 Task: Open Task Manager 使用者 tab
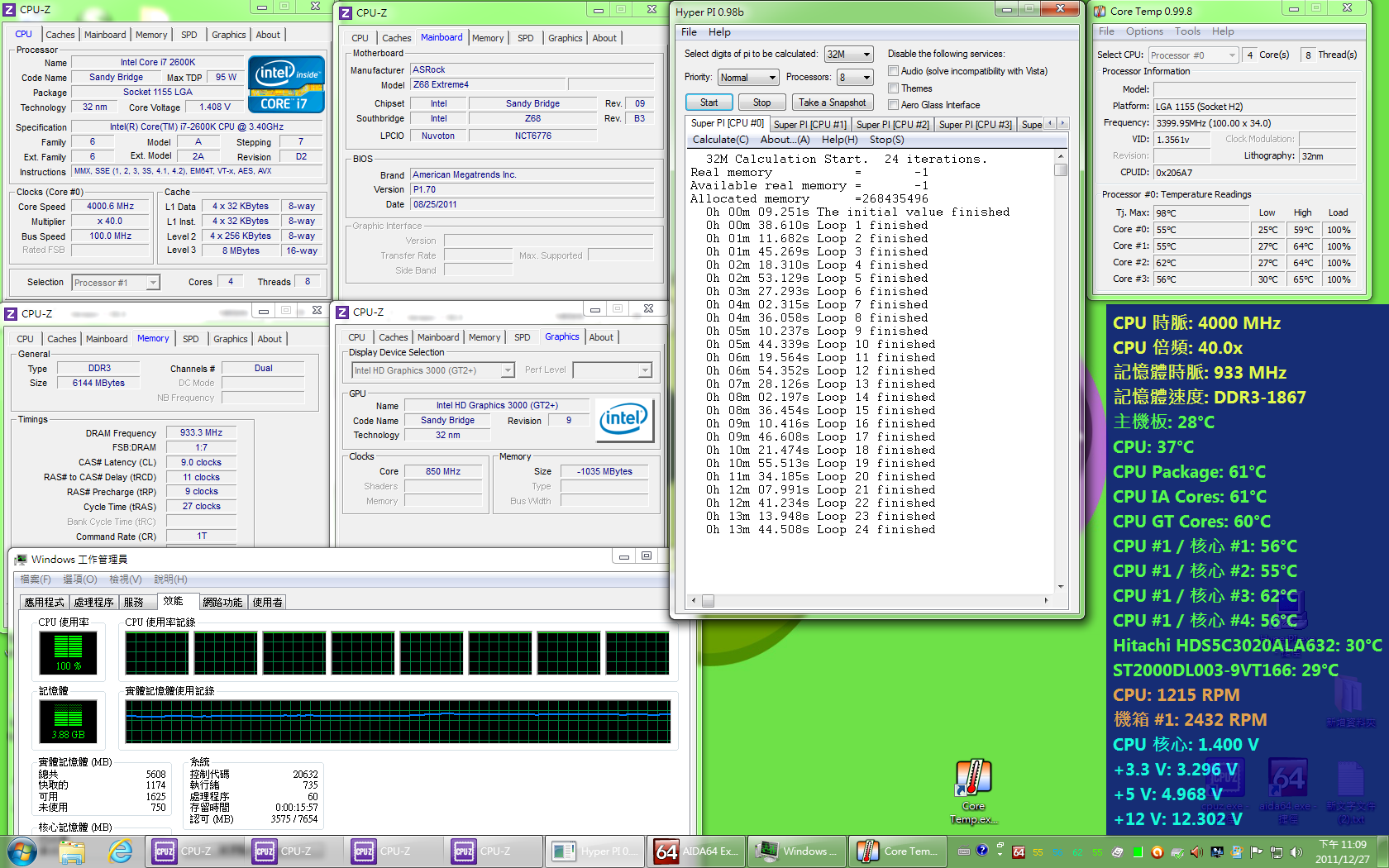click(267, 603)
